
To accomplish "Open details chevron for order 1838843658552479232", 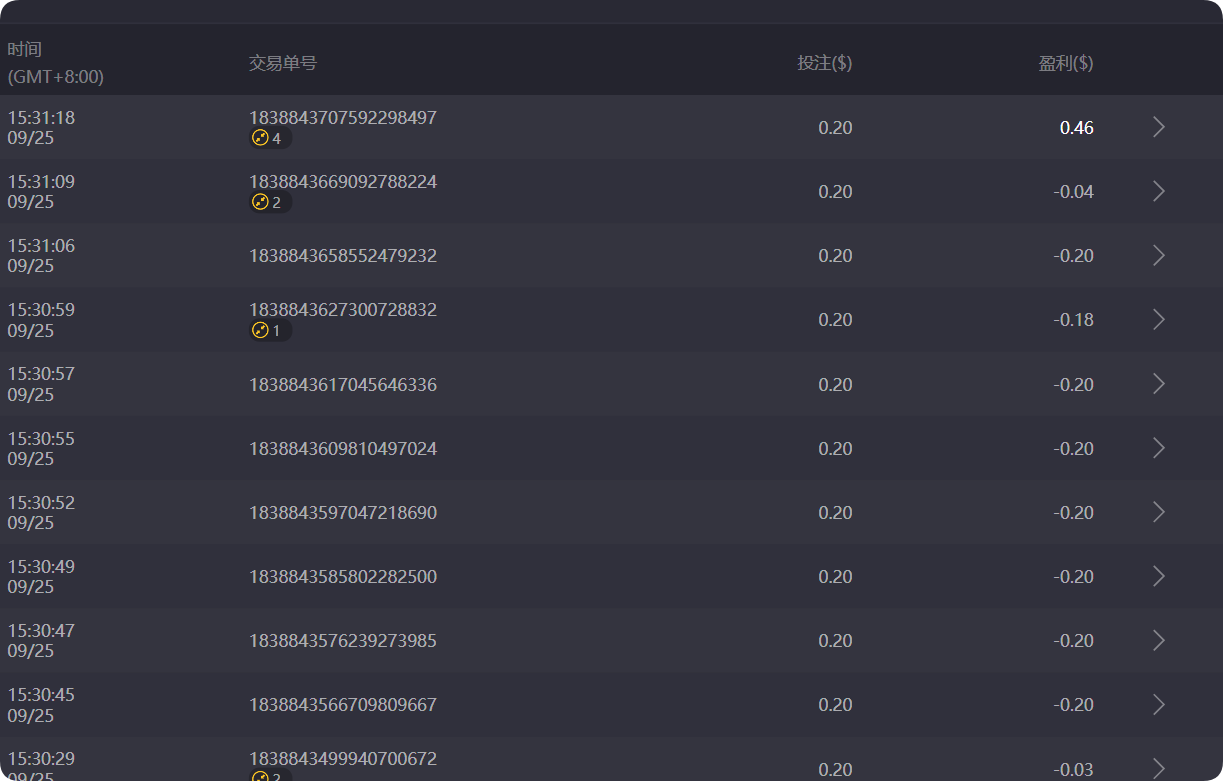I will tap(1158, 255).
